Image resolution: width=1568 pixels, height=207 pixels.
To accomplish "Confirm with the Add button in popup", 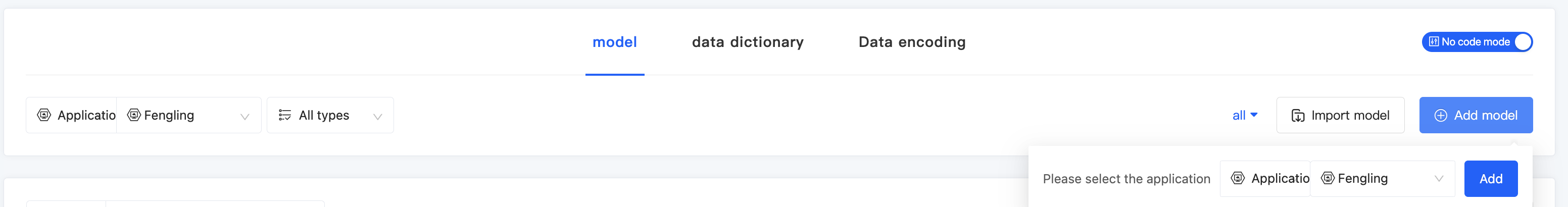I will (1490, 178).
